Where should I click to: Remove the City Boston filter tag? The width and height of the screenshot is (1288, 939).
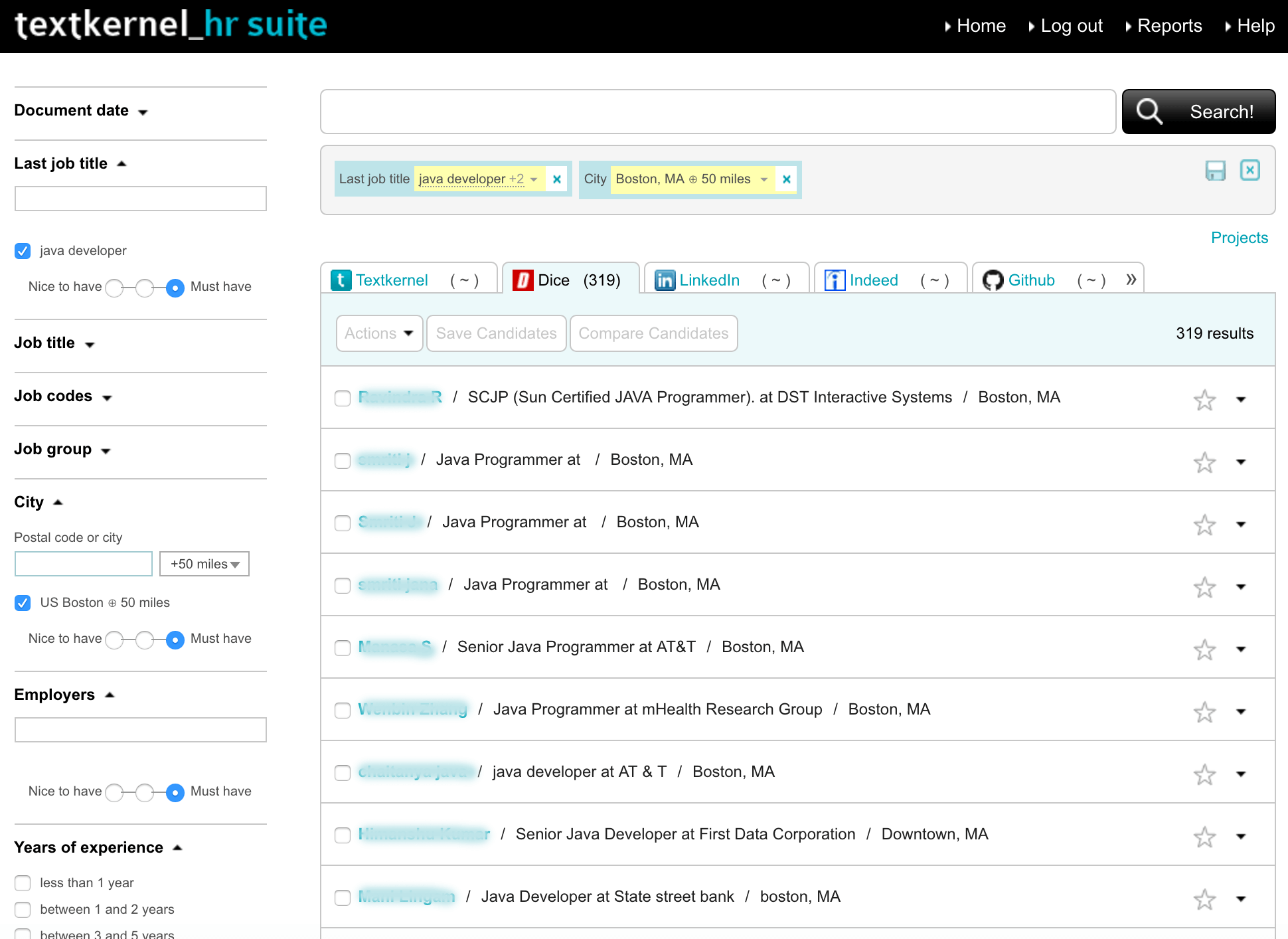pos(786,179)
